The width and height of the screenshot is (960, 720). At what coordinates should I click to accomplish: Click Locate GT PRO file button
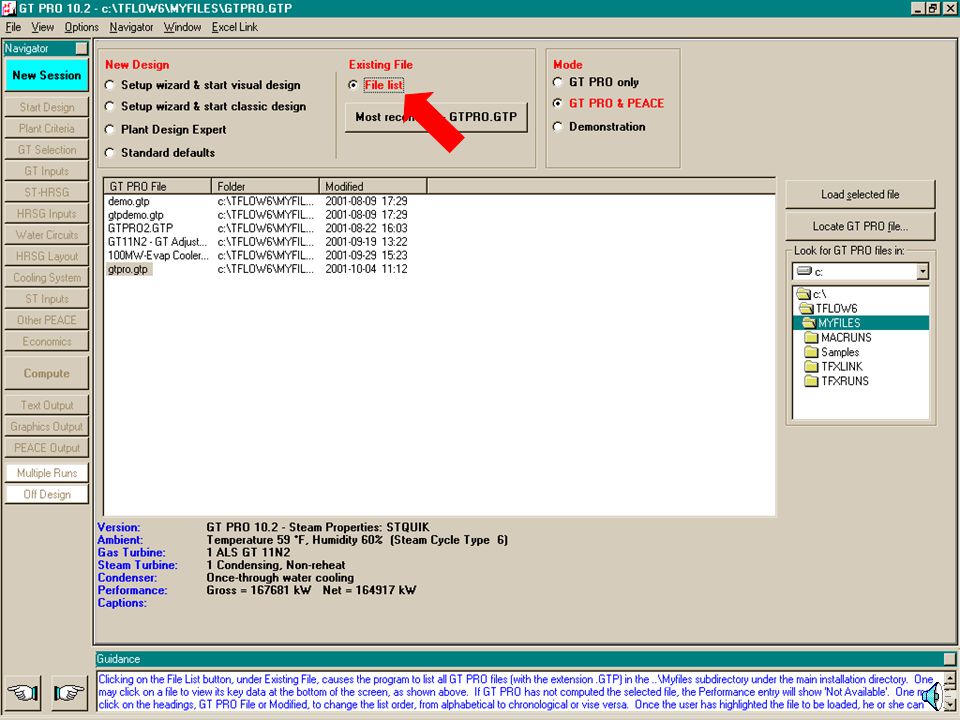pos(860,227)
